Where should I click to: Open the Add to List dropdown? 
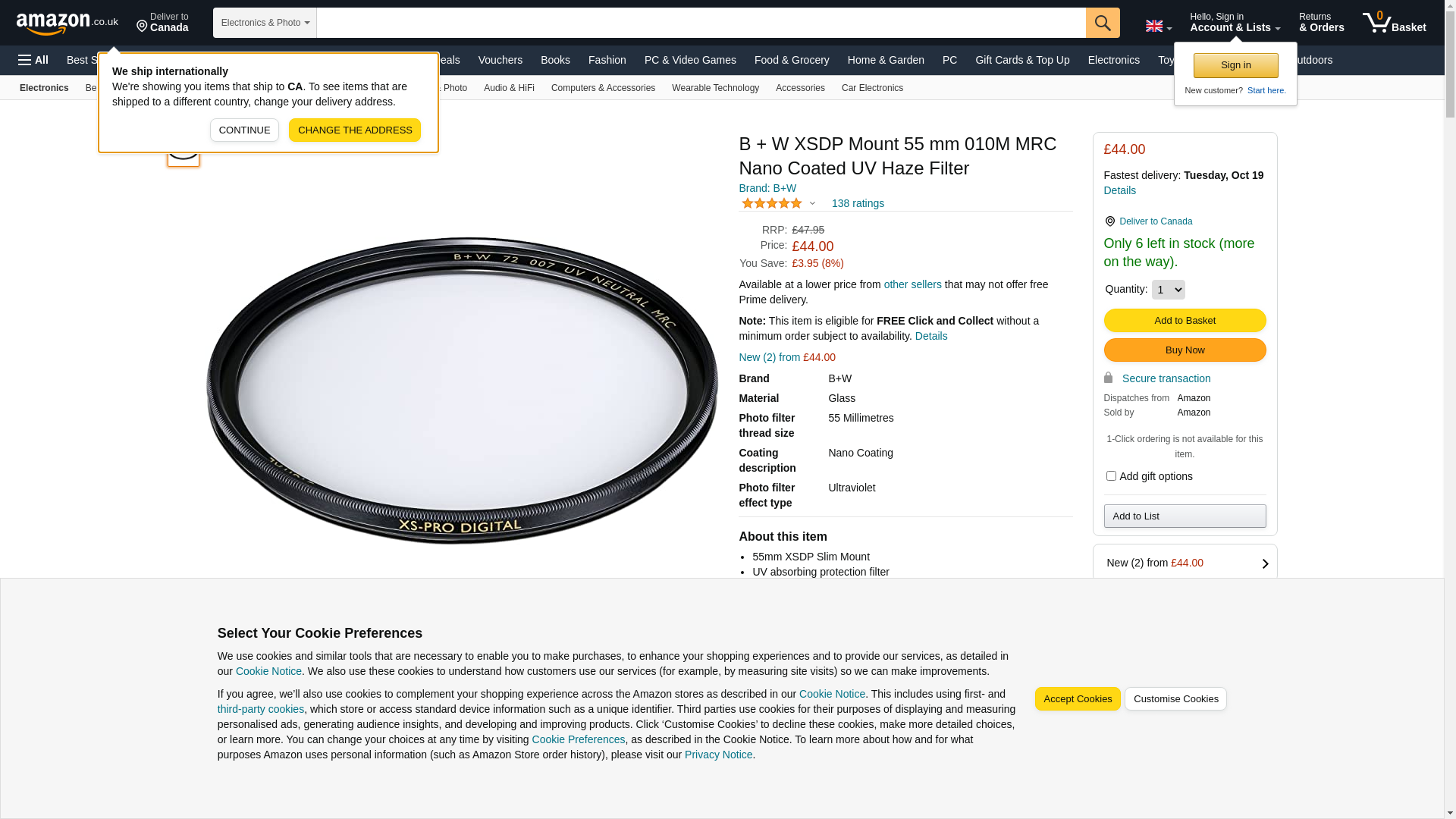1185,516
